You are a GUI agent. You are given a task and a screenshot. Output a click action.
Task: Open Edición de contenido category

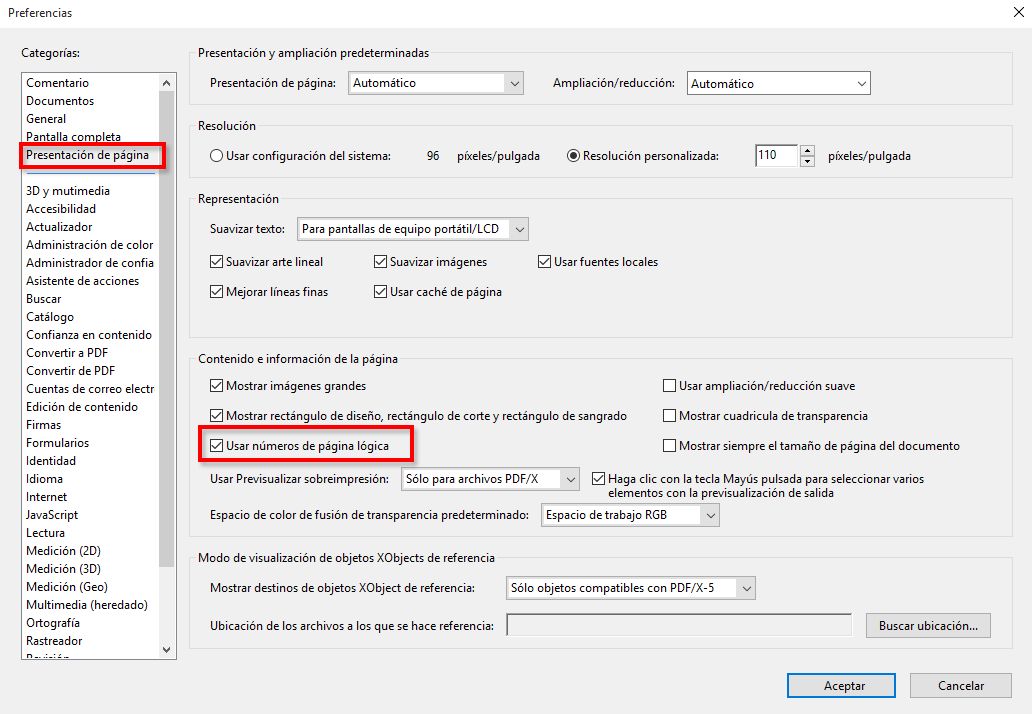tap(82, 407)
